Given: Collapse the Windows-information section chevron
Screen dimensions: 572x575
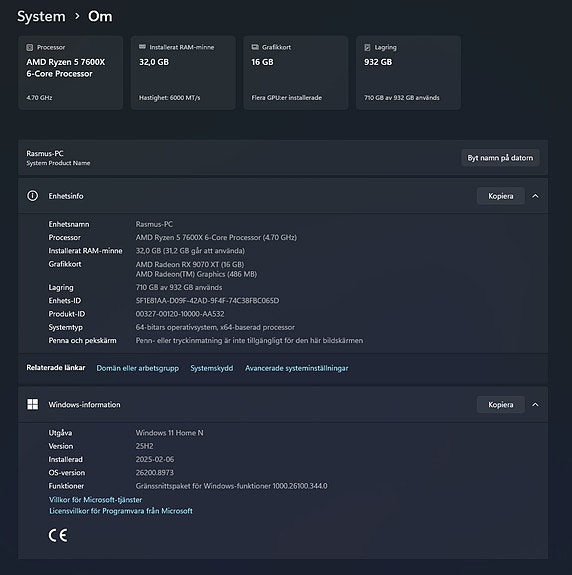Looking at the screenshot, I should (x=535, y=404).
